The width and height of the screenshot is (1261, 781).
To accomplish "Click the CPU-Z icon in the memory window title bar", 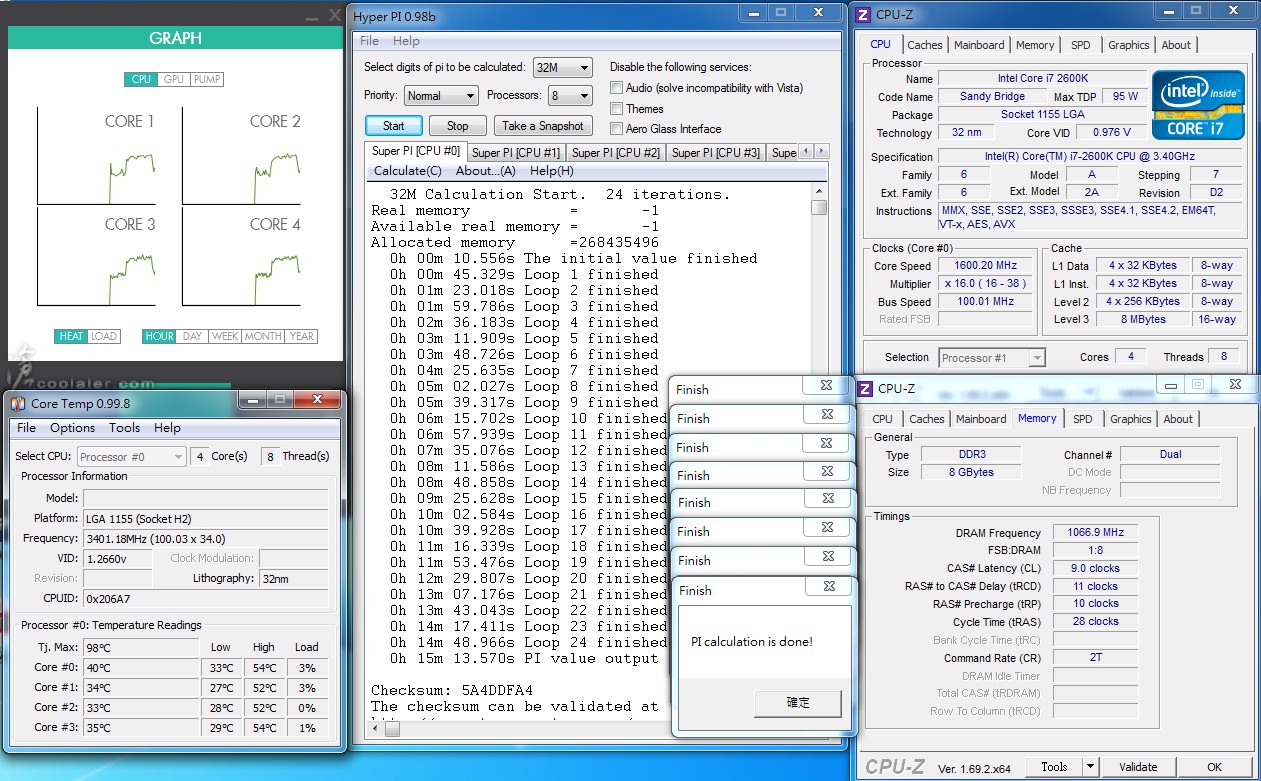I will click(x=864, y=389).
